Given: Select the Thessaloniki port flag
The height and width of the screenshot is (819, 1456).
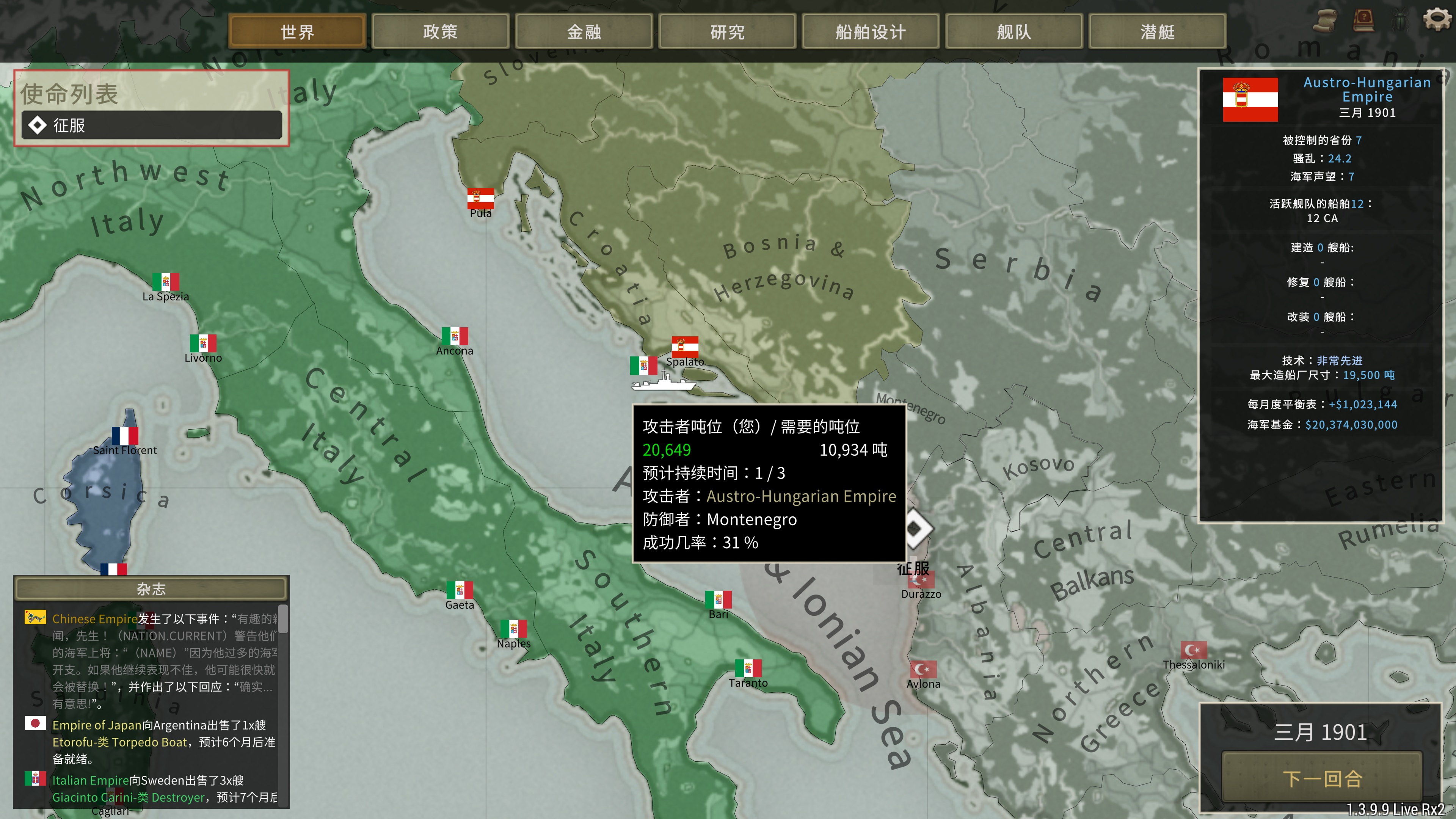Looking at the screenshot, I should pyautogui.click(x=1194, y=650).
